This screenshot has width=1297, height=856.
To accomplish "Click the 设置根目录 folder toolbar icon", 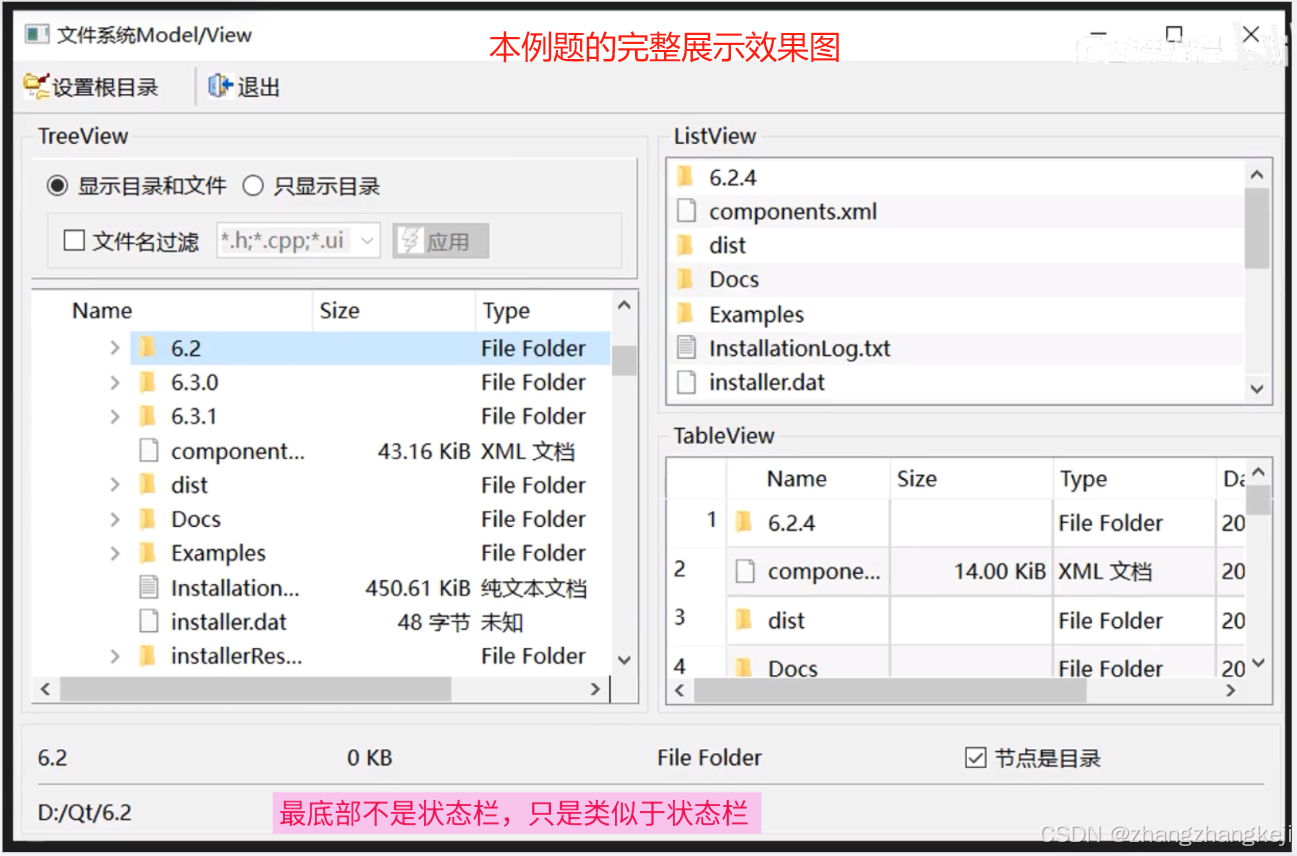I will pos(34,86).
